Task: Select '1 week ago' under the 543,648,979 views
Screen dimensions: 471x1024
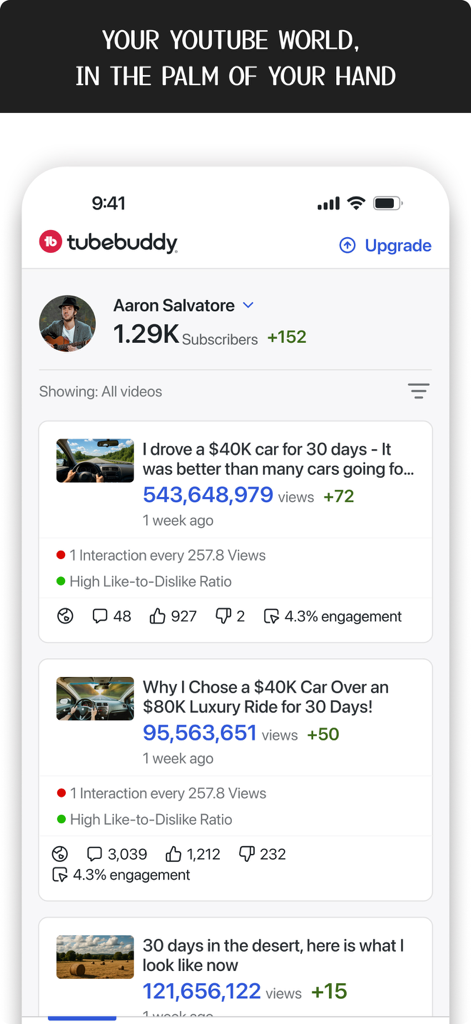Action: [178, 520]
